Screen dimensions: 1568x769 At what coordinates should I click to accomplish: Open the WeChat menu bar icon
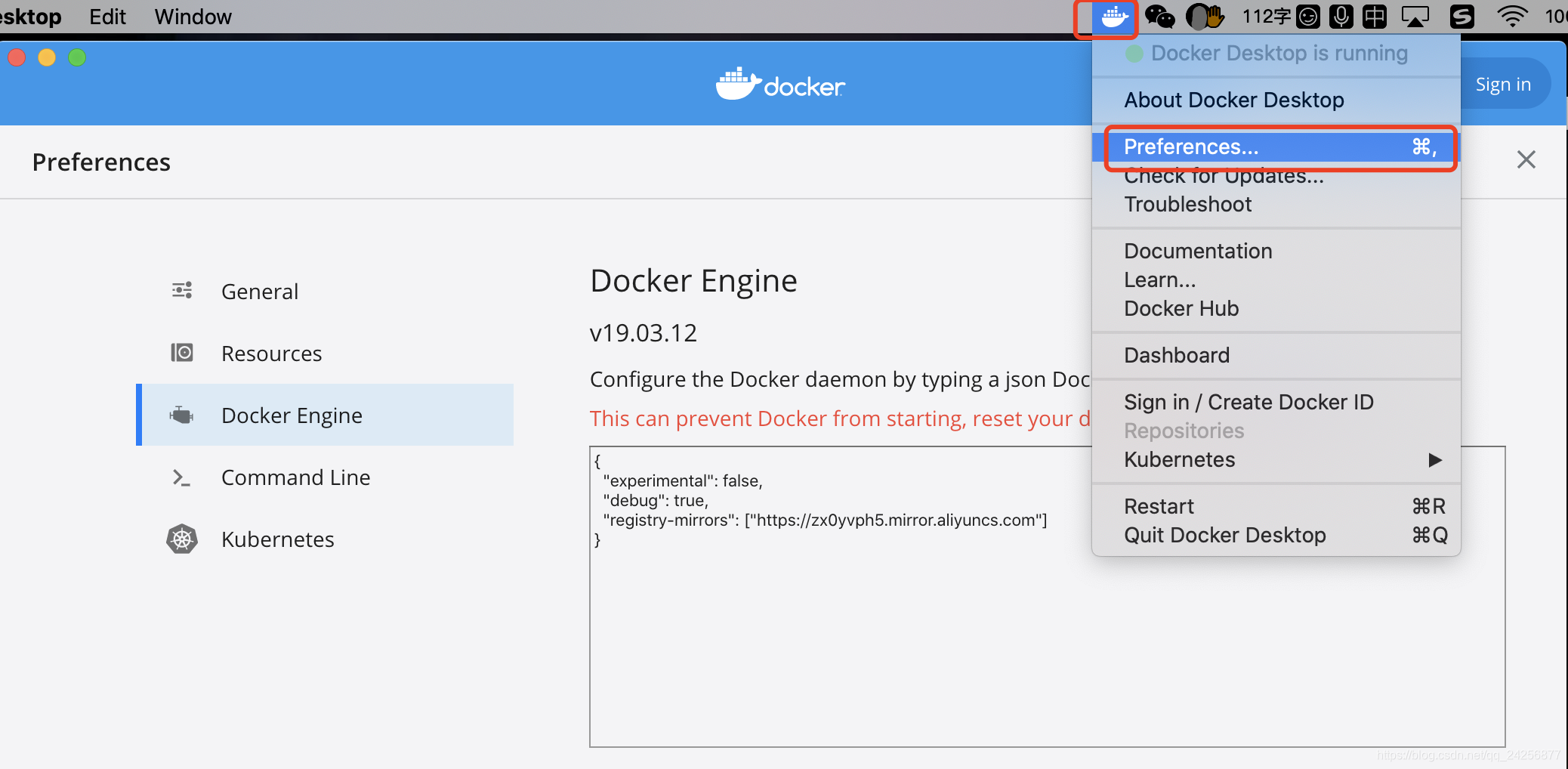point(1159,16)
